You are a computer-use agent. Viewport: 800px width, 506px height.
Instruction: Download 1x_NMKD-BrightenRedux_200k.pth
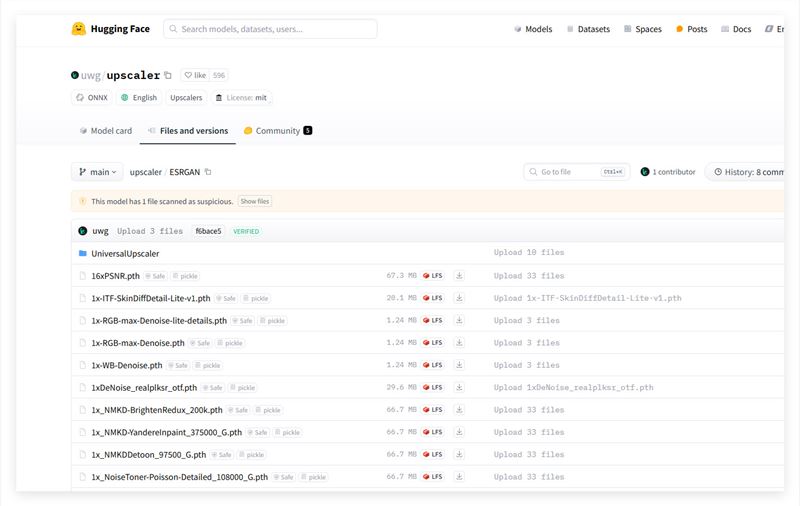pyautogui.click(x=459, y=410)
